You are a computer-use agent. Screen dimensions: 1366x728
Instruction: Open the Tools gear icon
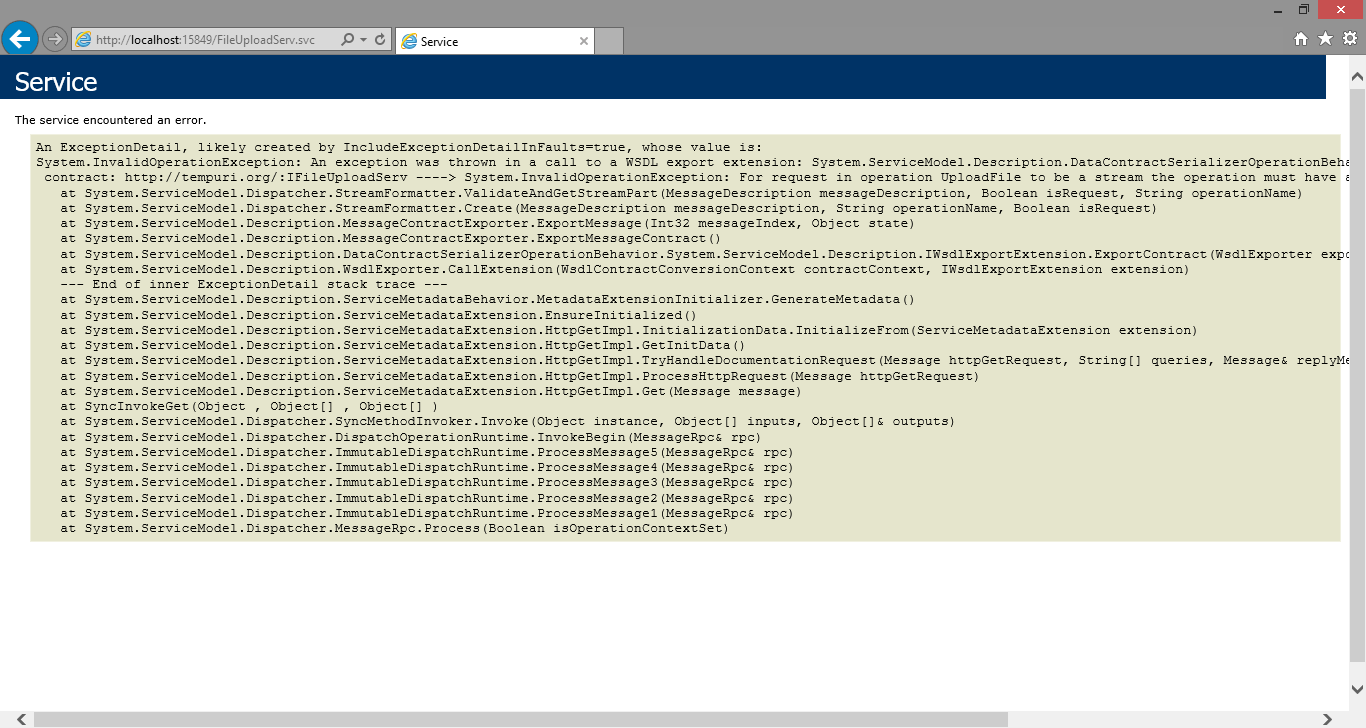pos(1349,39)
